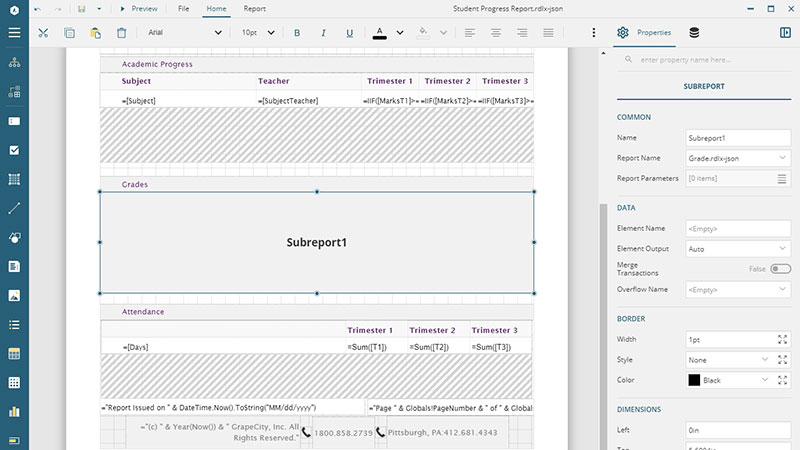
Task: Open the Data panel database icon
Action: pos(694,32)
